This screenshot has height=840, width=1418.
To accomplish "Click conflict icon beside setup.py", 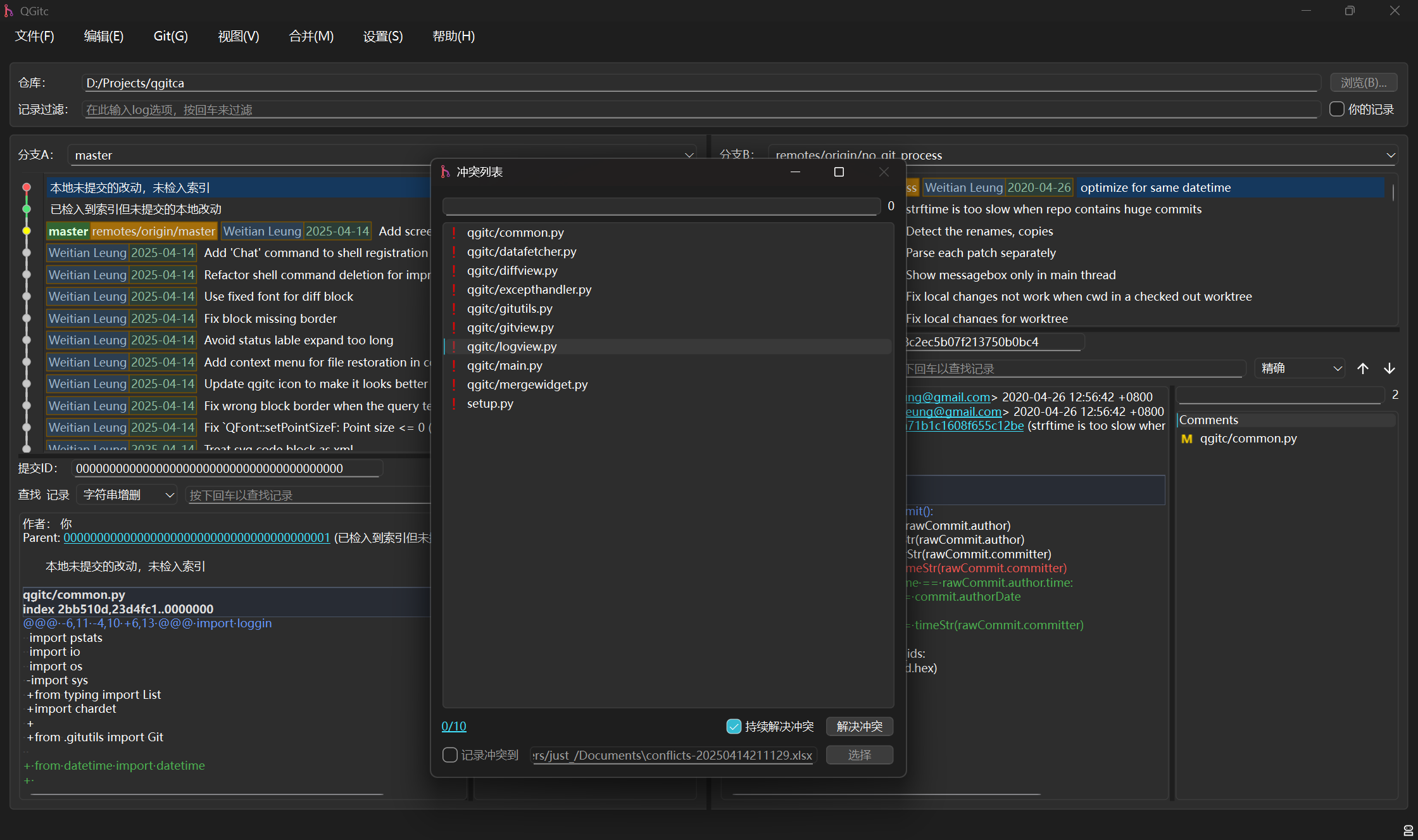I will (x=454, y=403).
